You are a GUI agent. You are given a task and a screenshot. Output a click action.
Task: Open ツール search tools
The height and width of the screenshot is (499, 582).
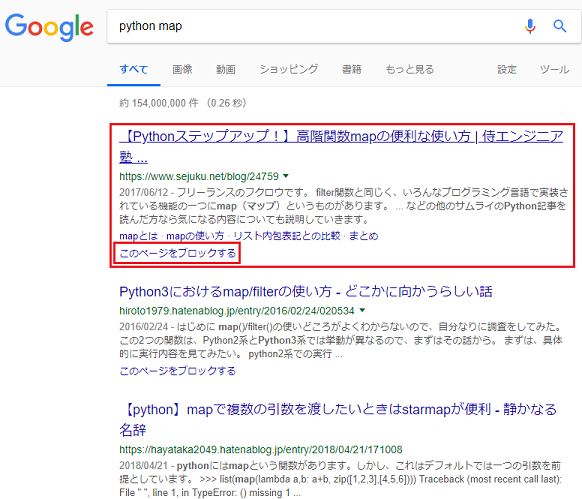pos(554,69)
